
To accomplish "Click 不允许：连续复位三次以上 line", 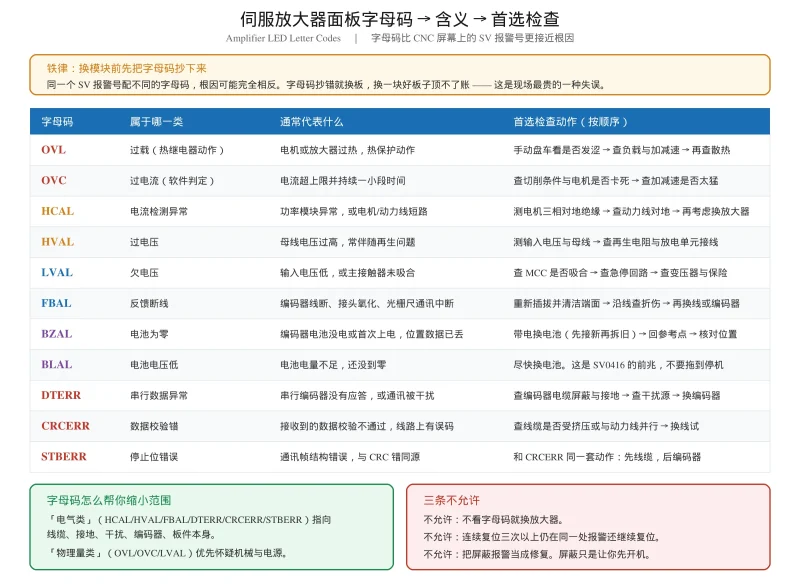I will pyautogui.click(x=543, y=537).
